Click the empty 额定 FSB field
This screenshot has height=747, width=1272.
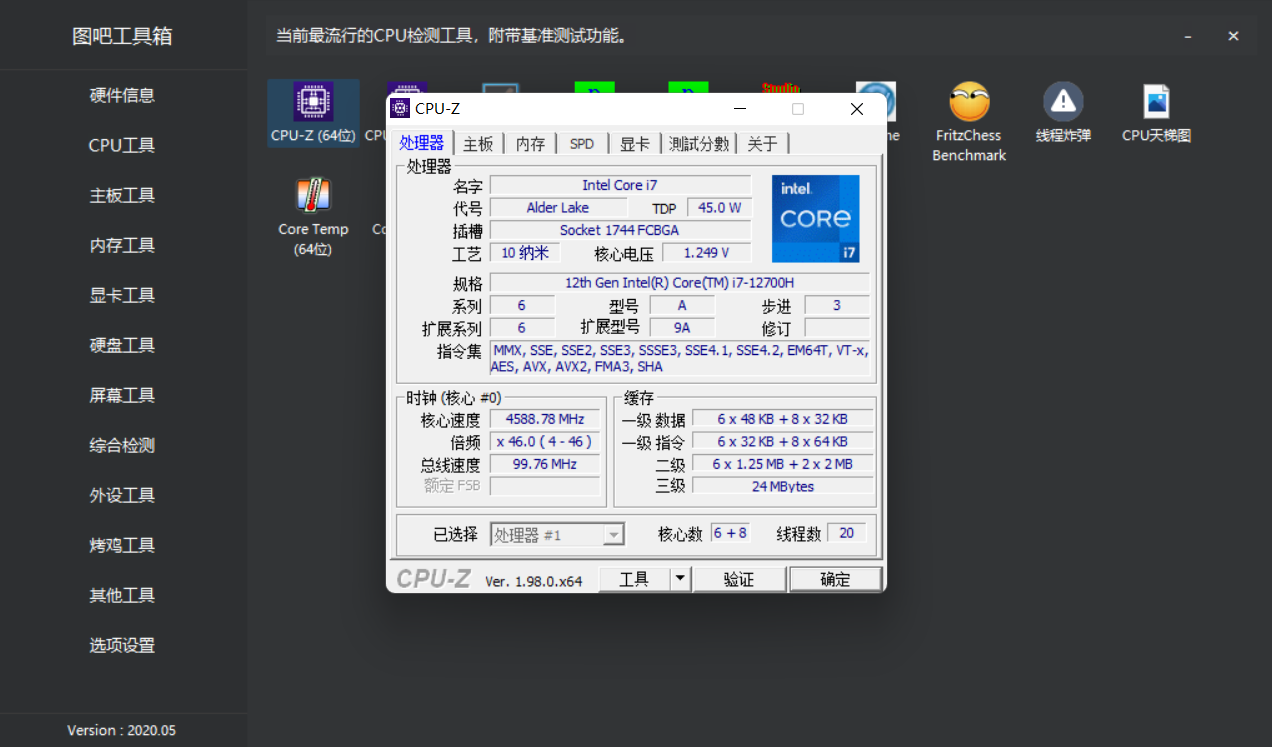point(545,486)
